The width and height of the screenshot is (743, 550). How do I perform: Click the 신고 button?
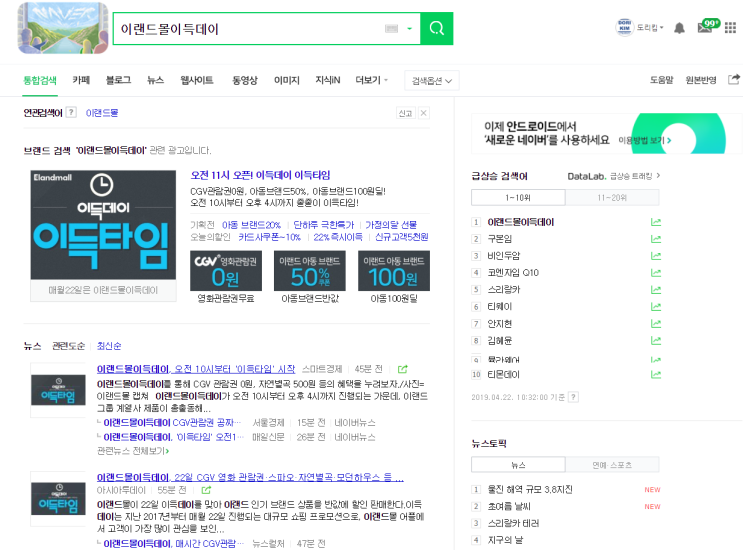[x=405, y=113]
